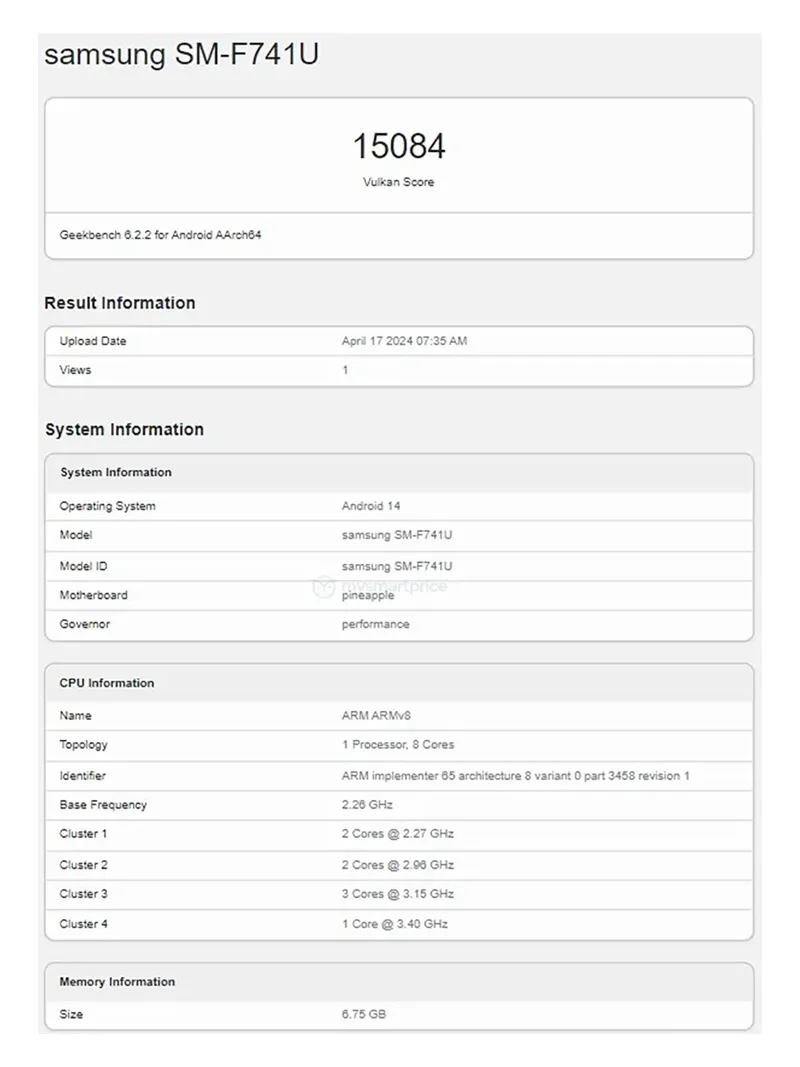The image size is (800, 1067).
Task: Select the pineapple motherboard value
Action: (x=367, y=595)
